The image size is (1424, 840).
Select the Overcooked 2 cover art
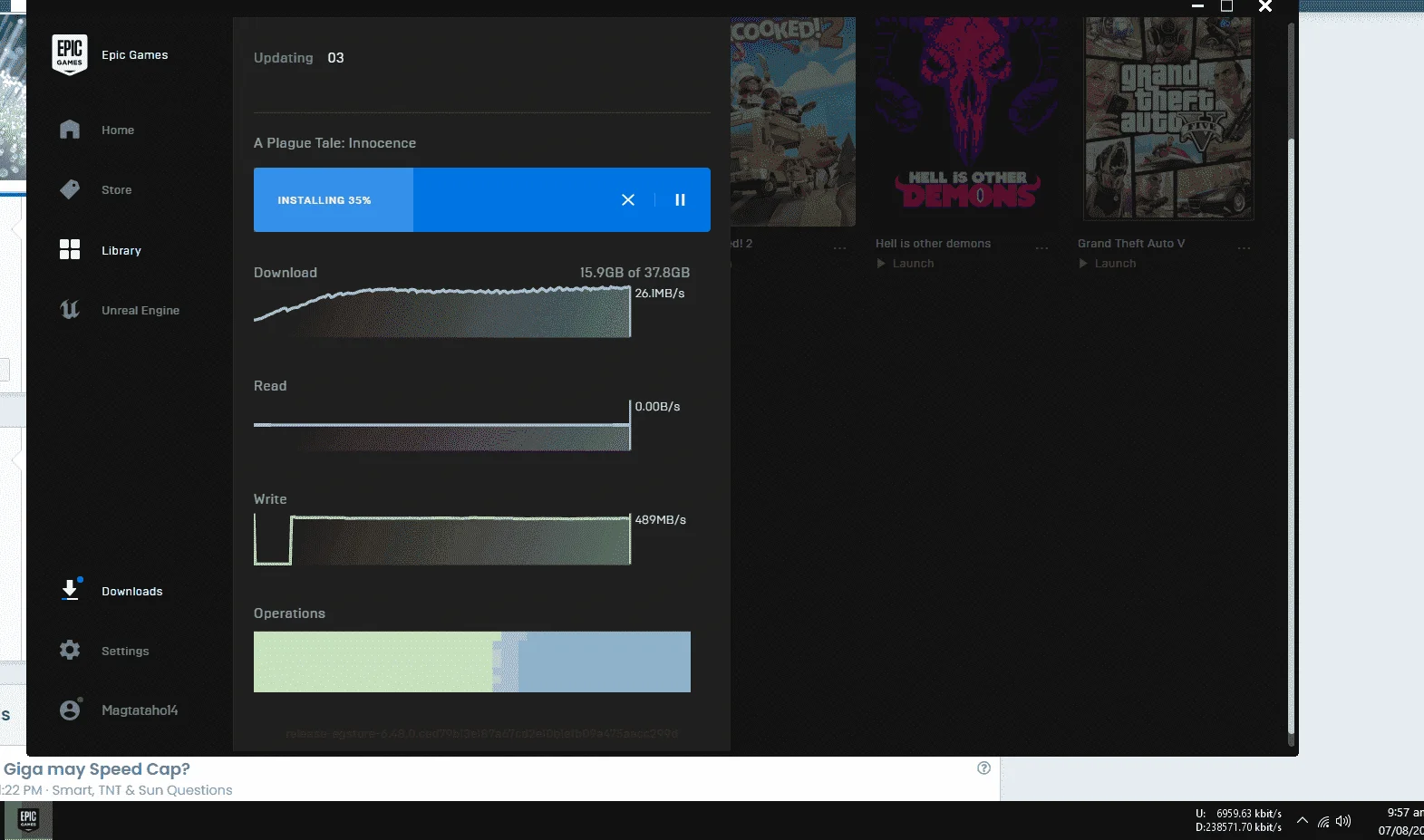point(793,121)
